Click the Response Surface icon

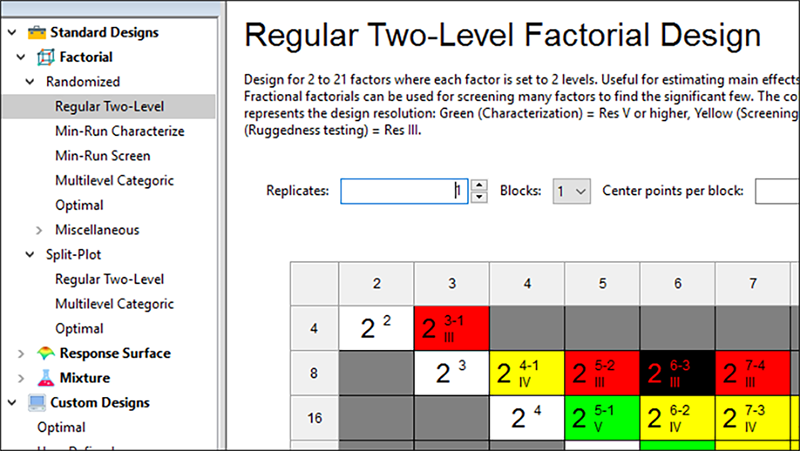pos(46,353)
